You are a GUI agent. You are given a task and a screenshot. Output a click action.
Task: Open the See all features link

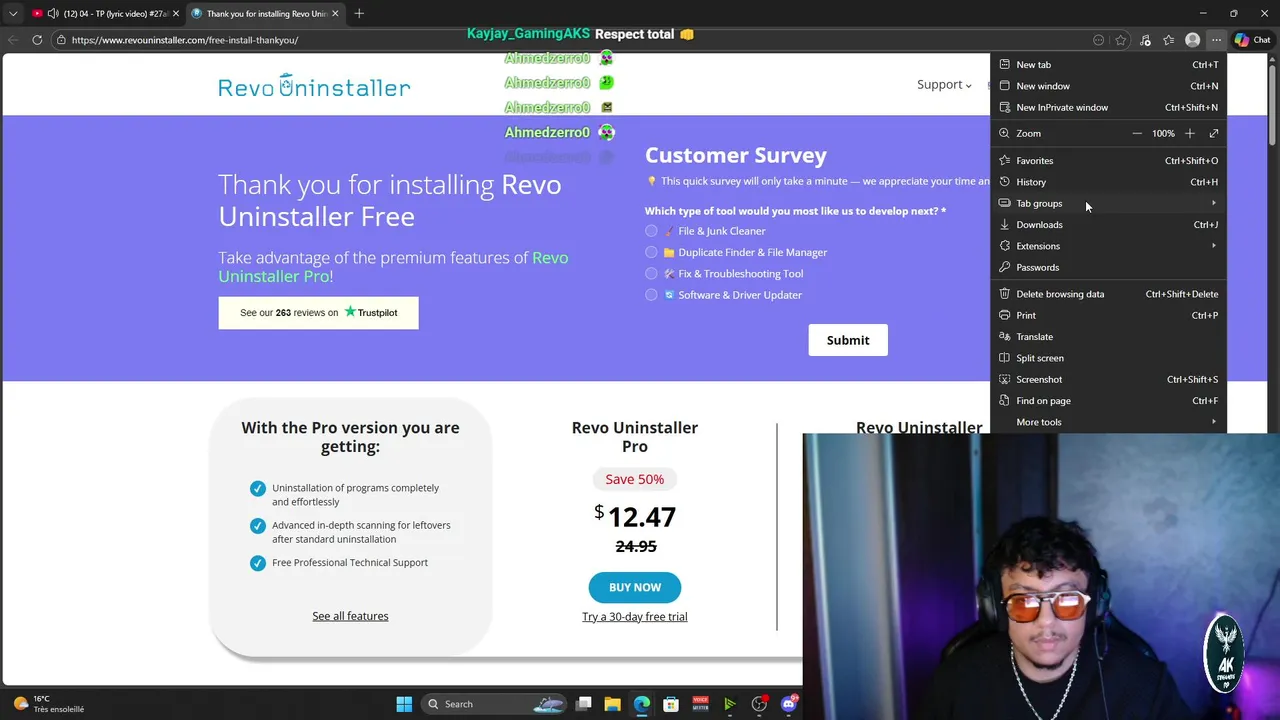click(x=350, y=616)
